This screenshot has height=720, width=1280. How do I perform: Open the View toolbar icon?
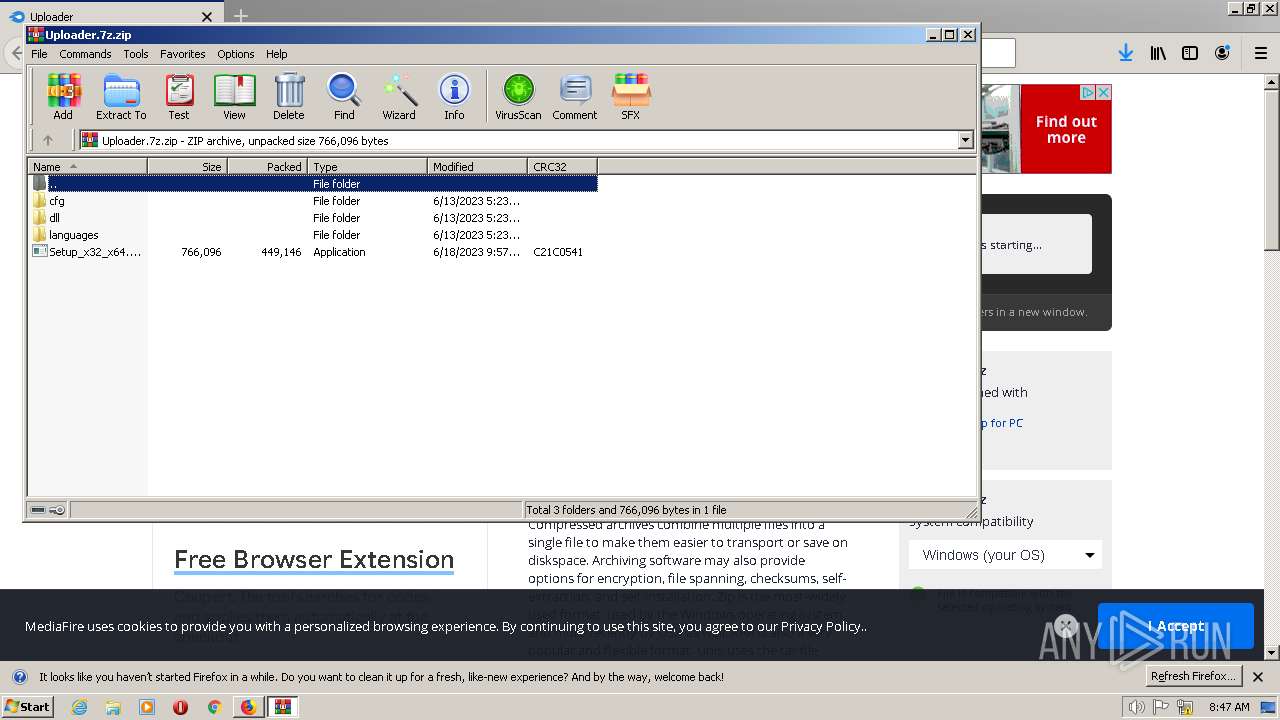(x=234, y=97)
